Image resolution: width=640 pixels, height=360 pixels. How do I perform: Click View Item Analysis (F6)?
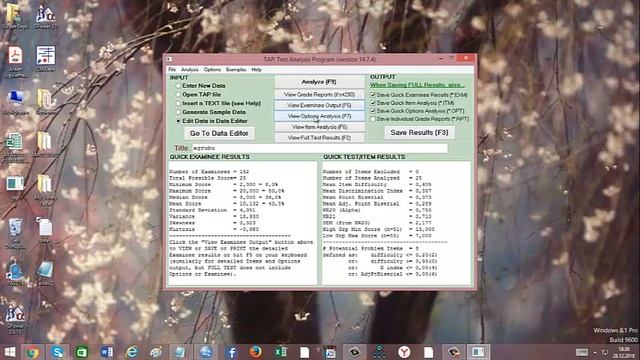point(319,127)
